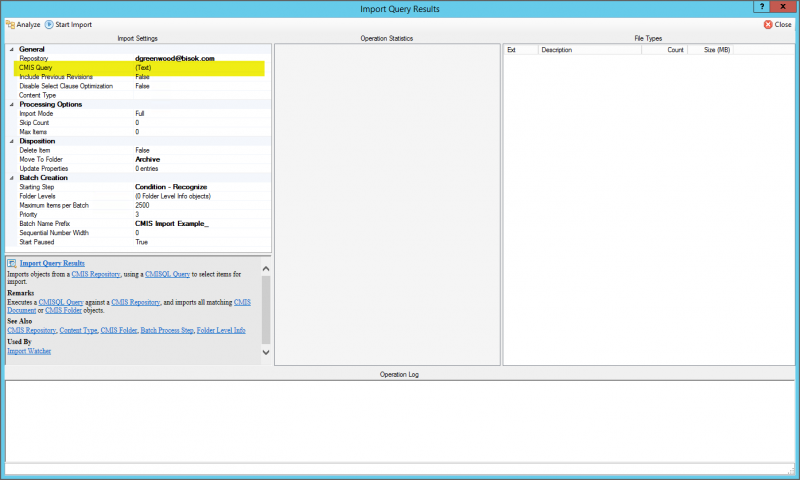Click the Analyze toolbar icon
The height and width of the screenshot is (480, 800).
click(10, 24)
